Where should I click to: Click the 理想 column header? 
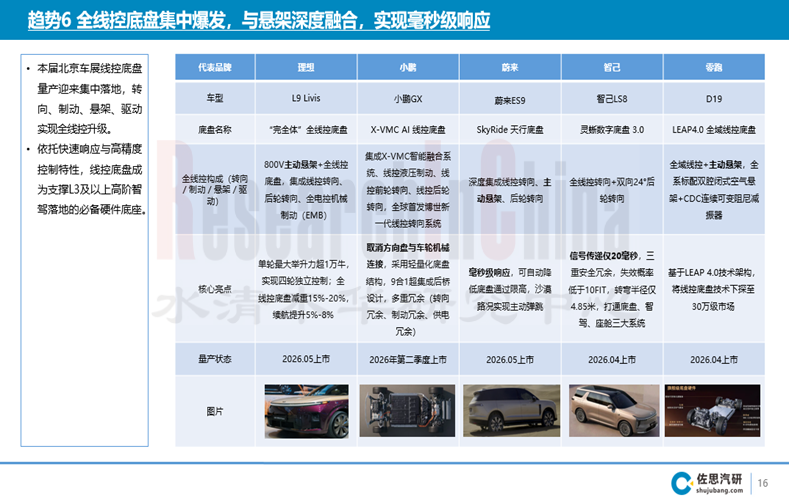pos(306,67)
